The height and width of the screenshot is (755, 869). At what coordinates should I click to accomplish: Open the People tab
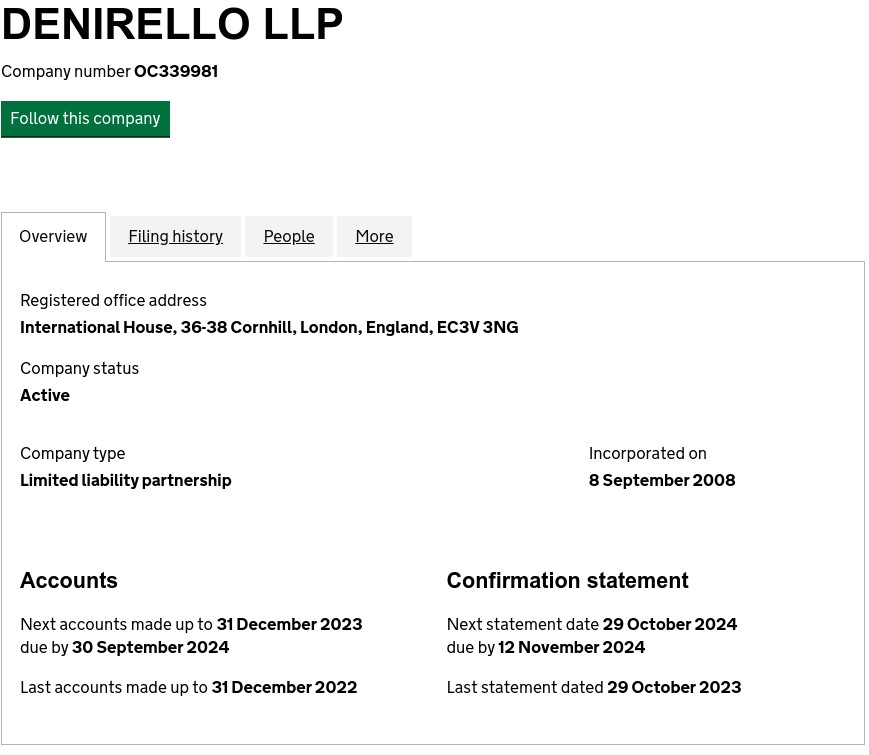point(289,237)
